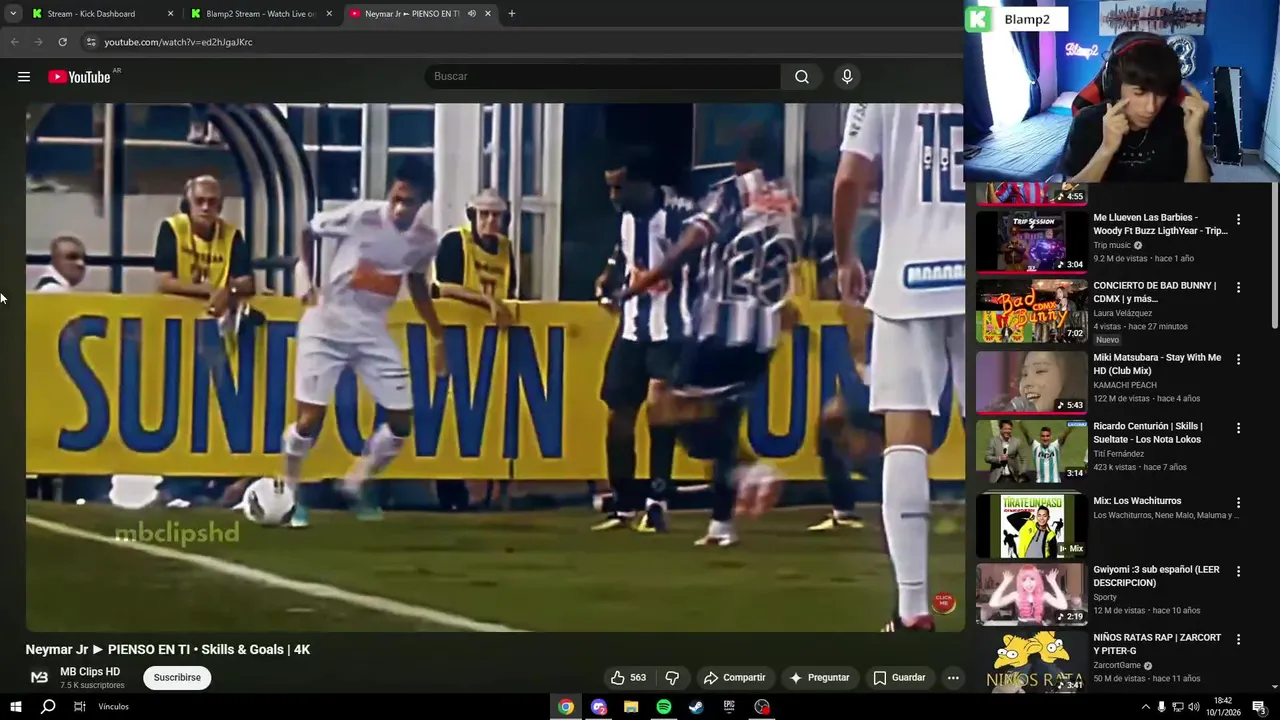
Task: Open Google Chrome from the taskbar
Action: [566, 707]
